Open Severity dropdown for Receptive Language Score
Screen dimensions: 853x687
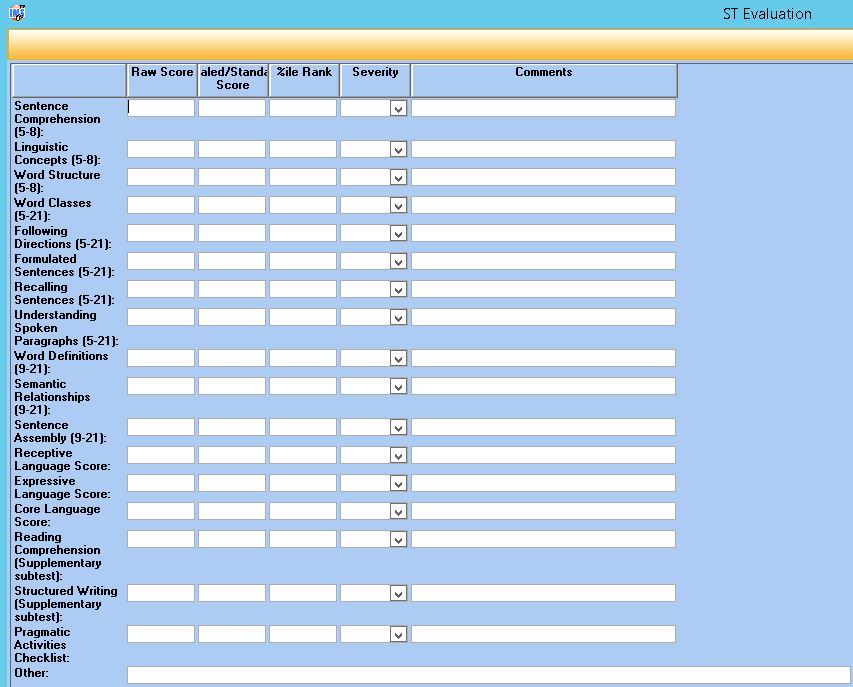coord(398,455)
